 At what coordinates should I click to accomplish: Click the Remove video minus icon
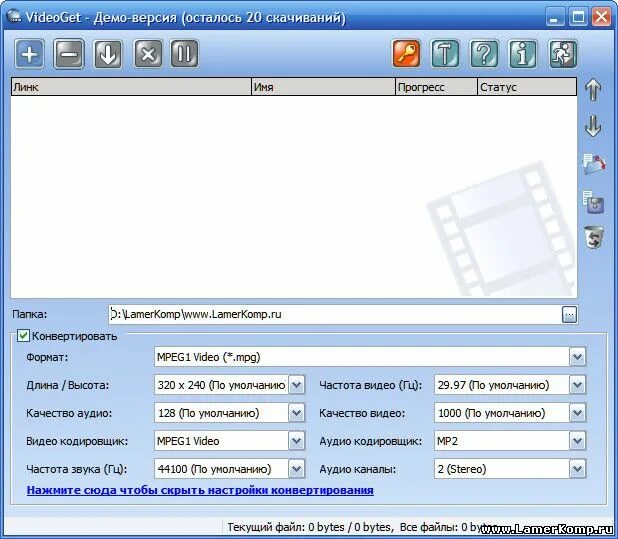click(69, 54)
